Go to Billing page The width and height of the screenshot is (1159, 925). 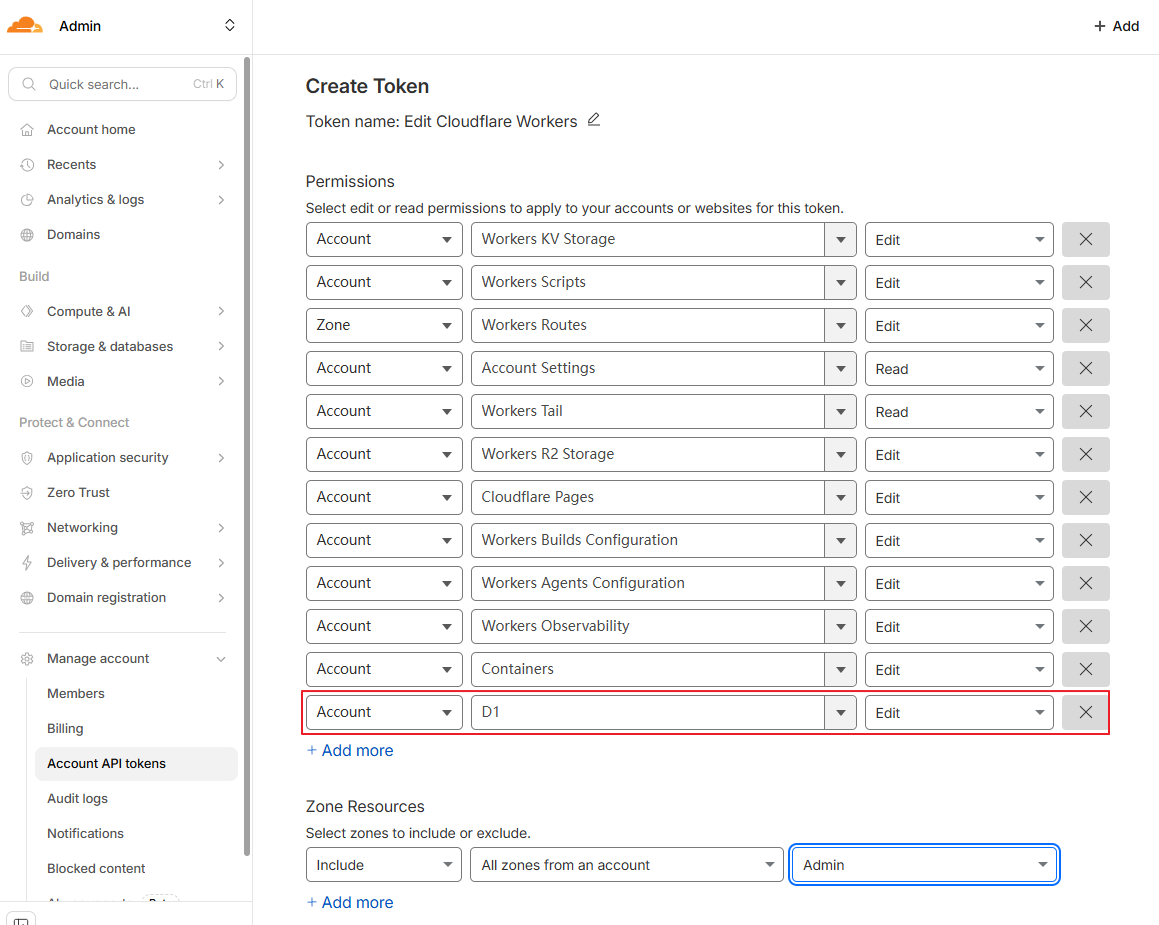point(65,729)
